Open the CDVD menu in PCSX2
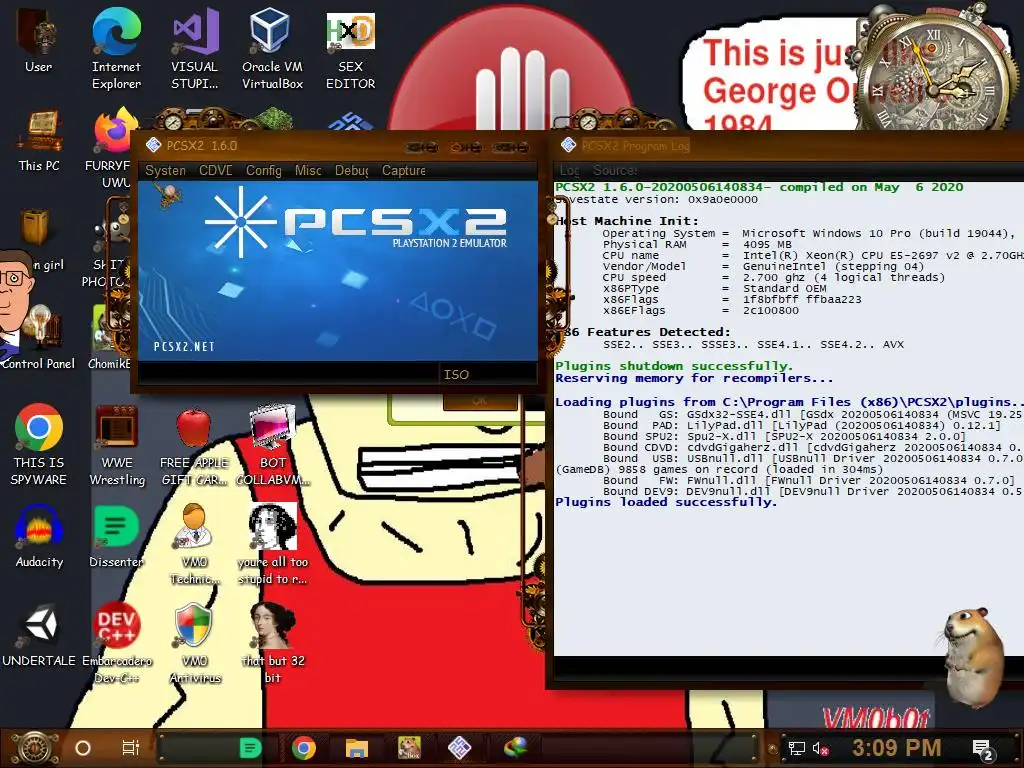The width and height of the screenshot is (1024, 768). (x=216, y=170)
